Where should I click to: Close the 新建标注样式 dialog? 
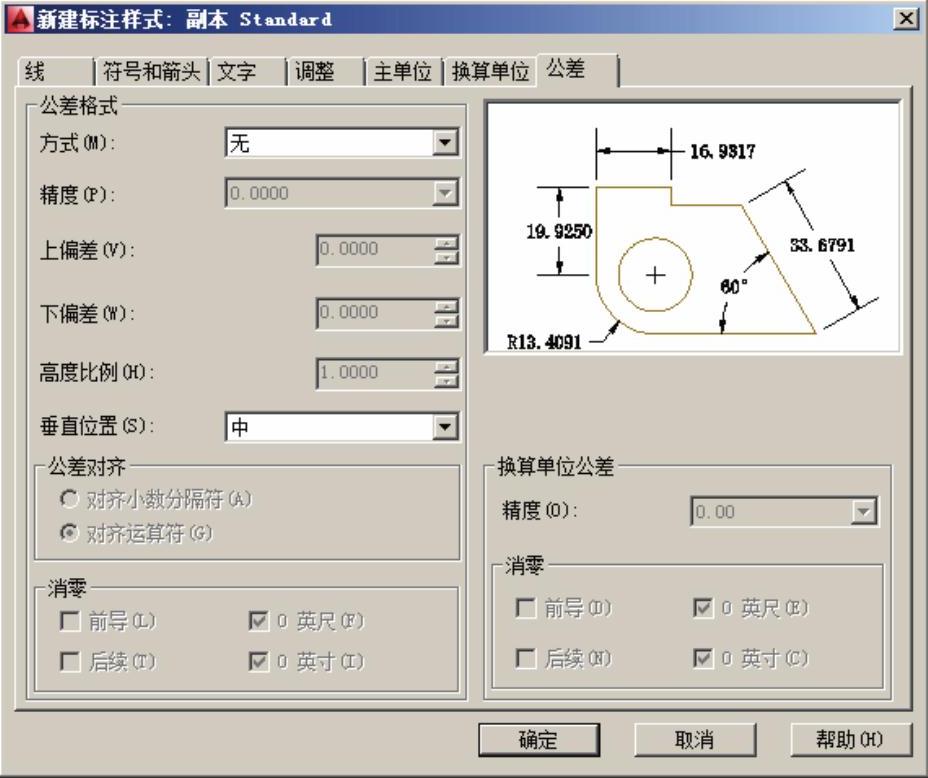[907, 18]
